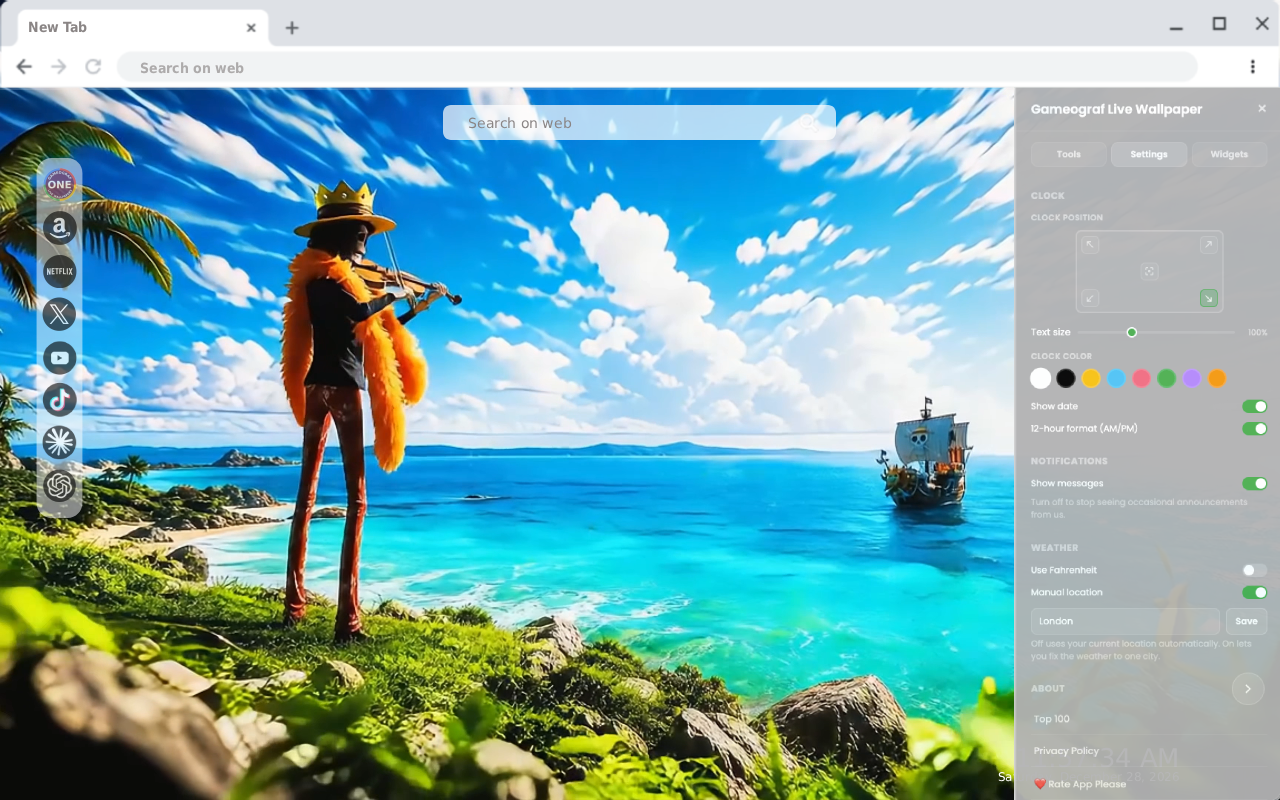This screenshot has width=1280, height=800.
Task: Choose the pink clock color
Action: click(x=1141, y=378)
